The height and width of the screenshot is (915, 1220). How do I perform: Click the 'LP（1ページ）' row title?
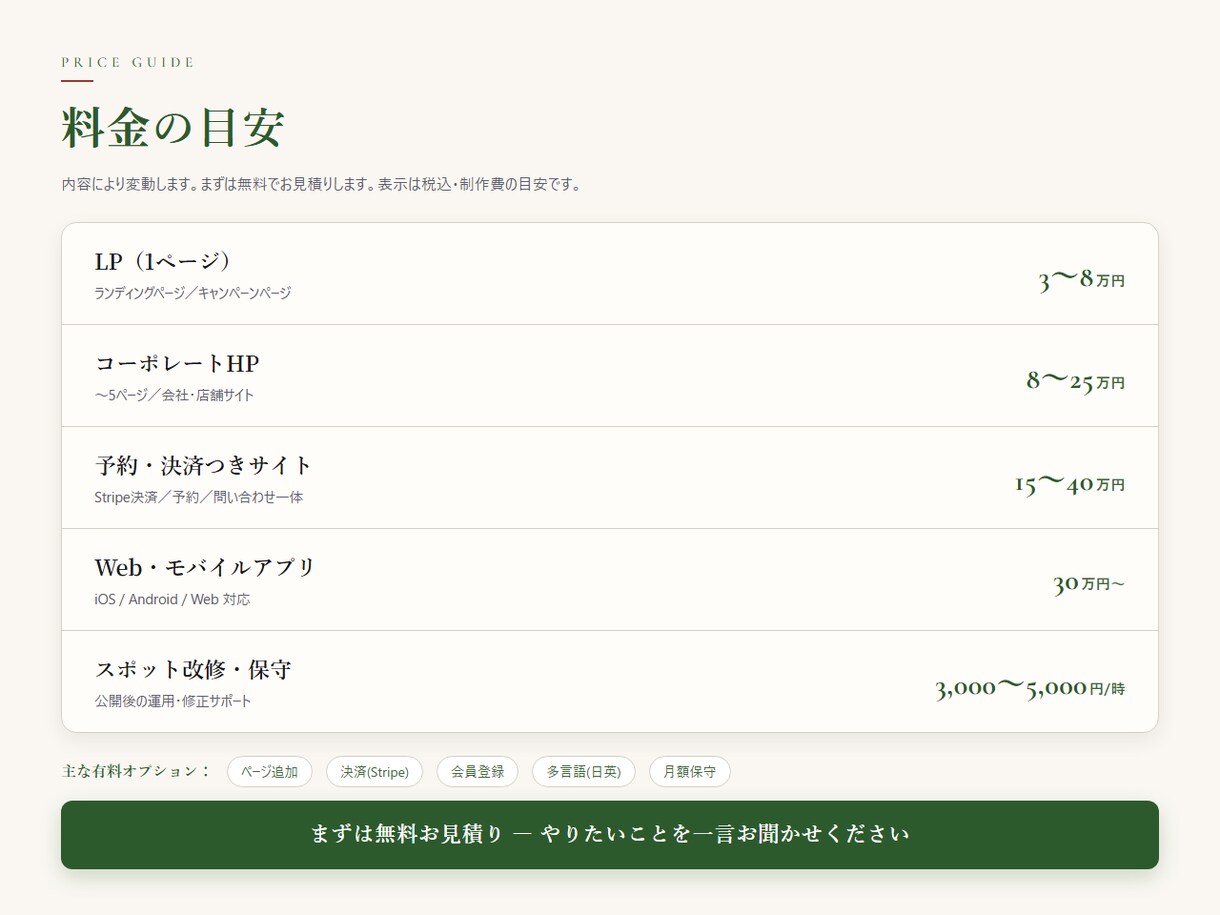coord(165,262)
